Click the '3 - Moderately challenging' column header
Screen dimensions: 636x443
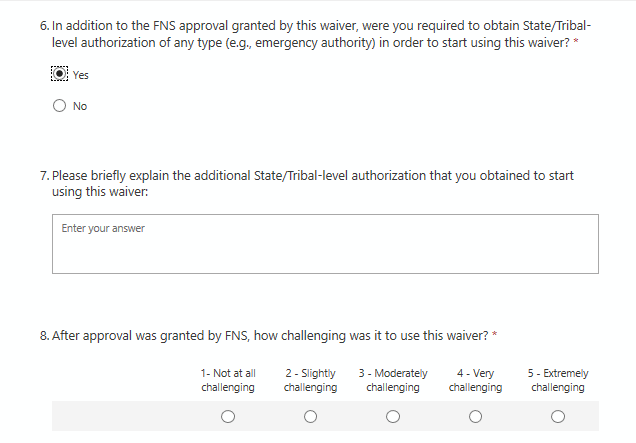click(x=393, y=380)
